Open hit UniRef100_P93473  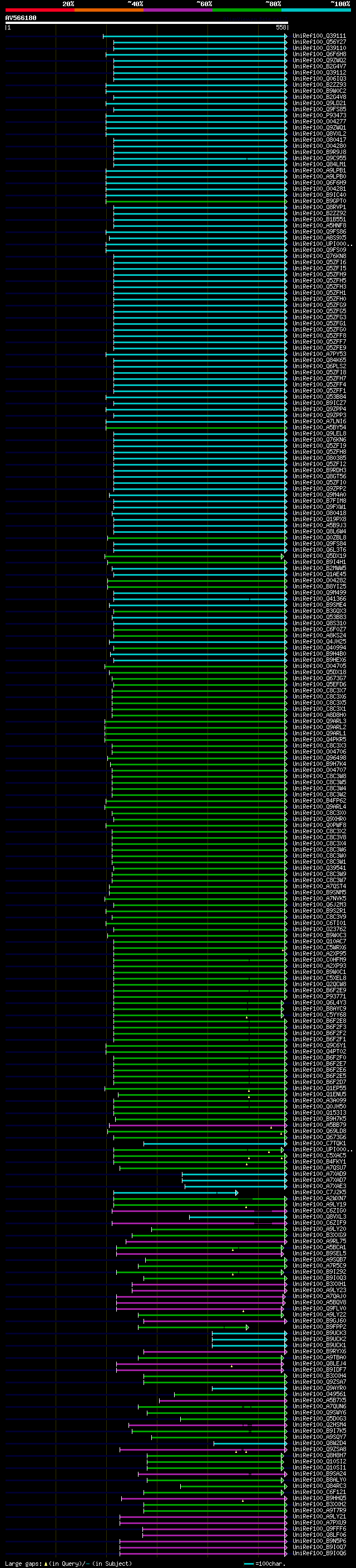click(319, 115)
